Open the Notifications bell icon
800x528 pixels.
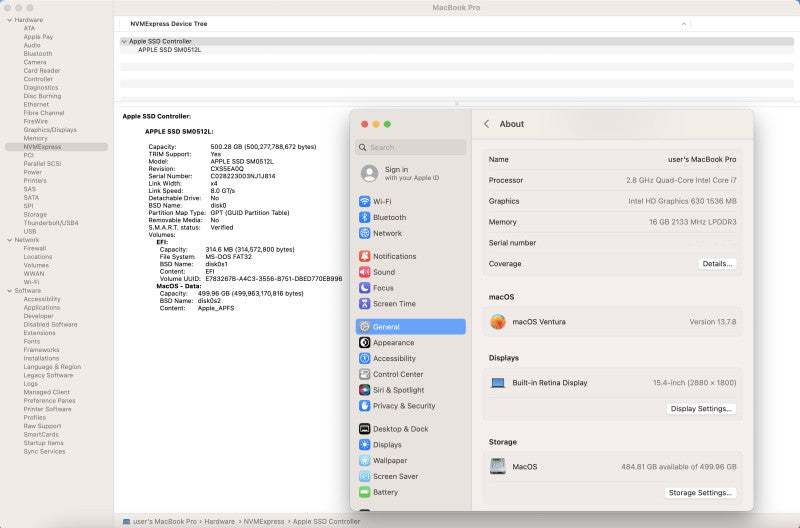point(364,256)
